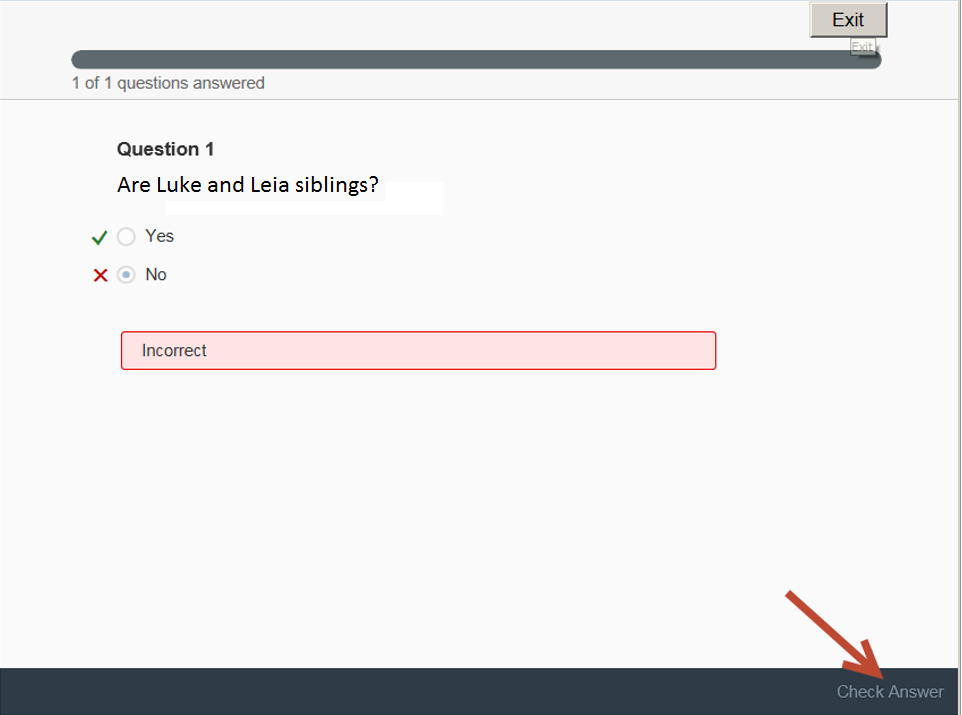Click the questions answered counter text
Screen dimensions: 962x715
tap(168, 83)
